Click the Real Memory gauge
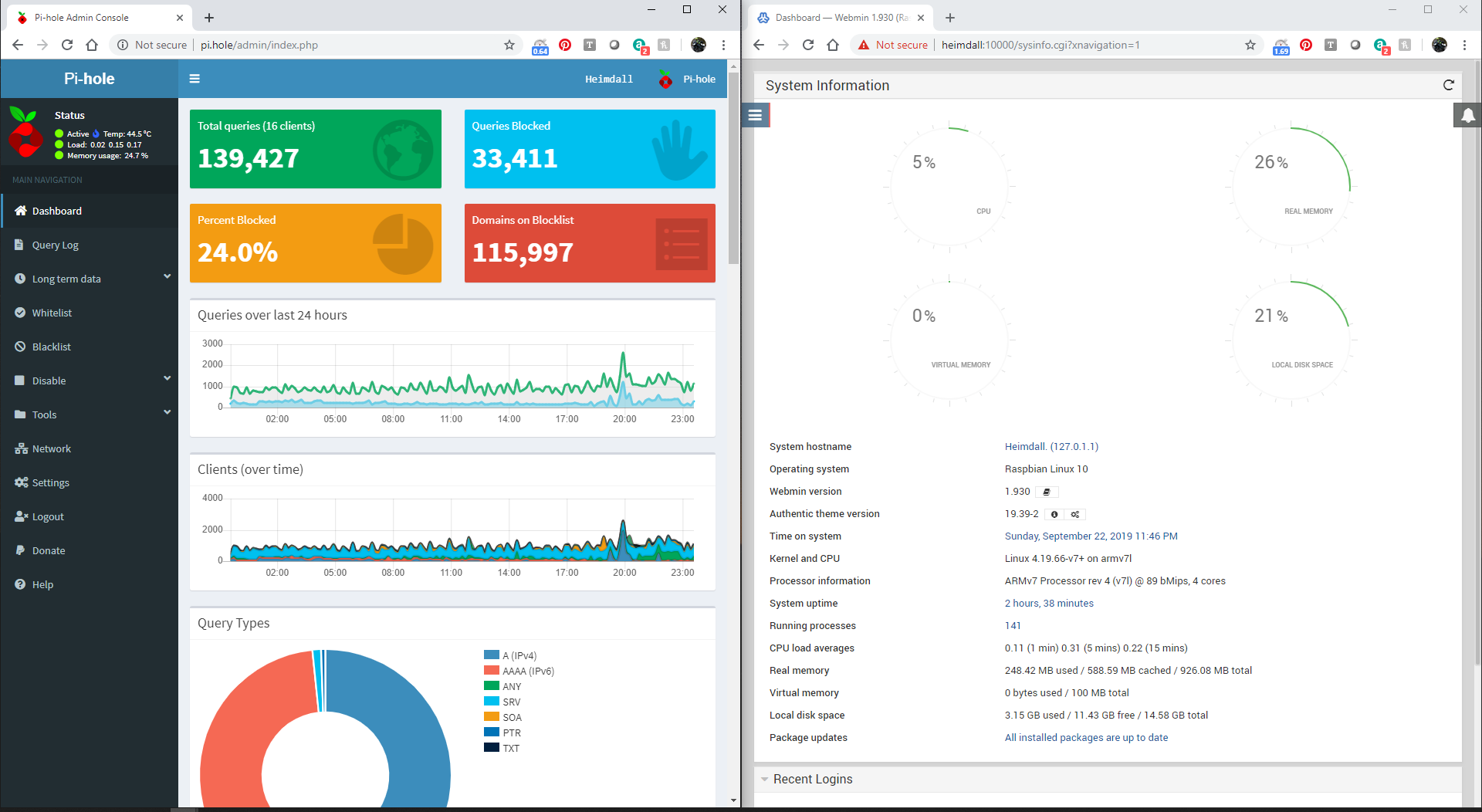Viewport: 1482px width, 812px height. click(1291, 187)
